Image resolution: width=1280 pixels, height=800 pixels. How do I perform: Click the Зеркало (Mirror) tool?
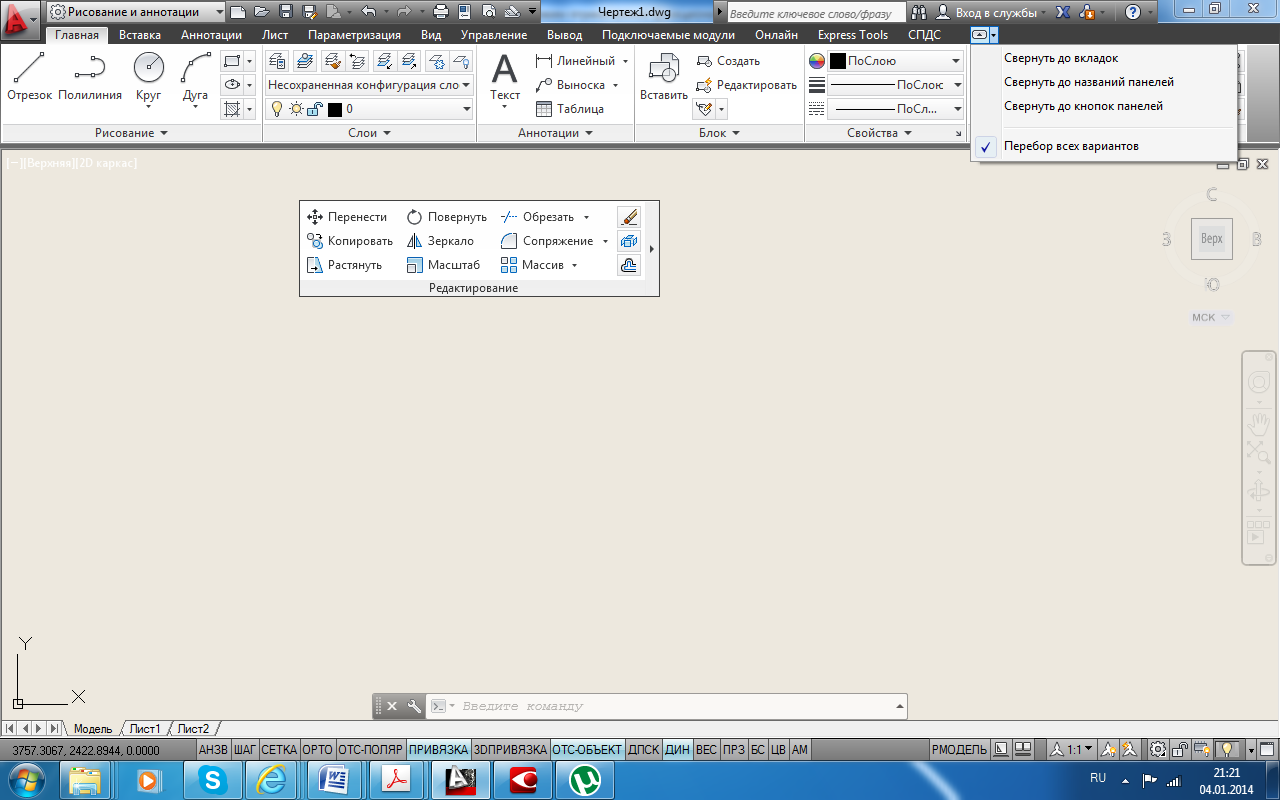pos(440,241)
